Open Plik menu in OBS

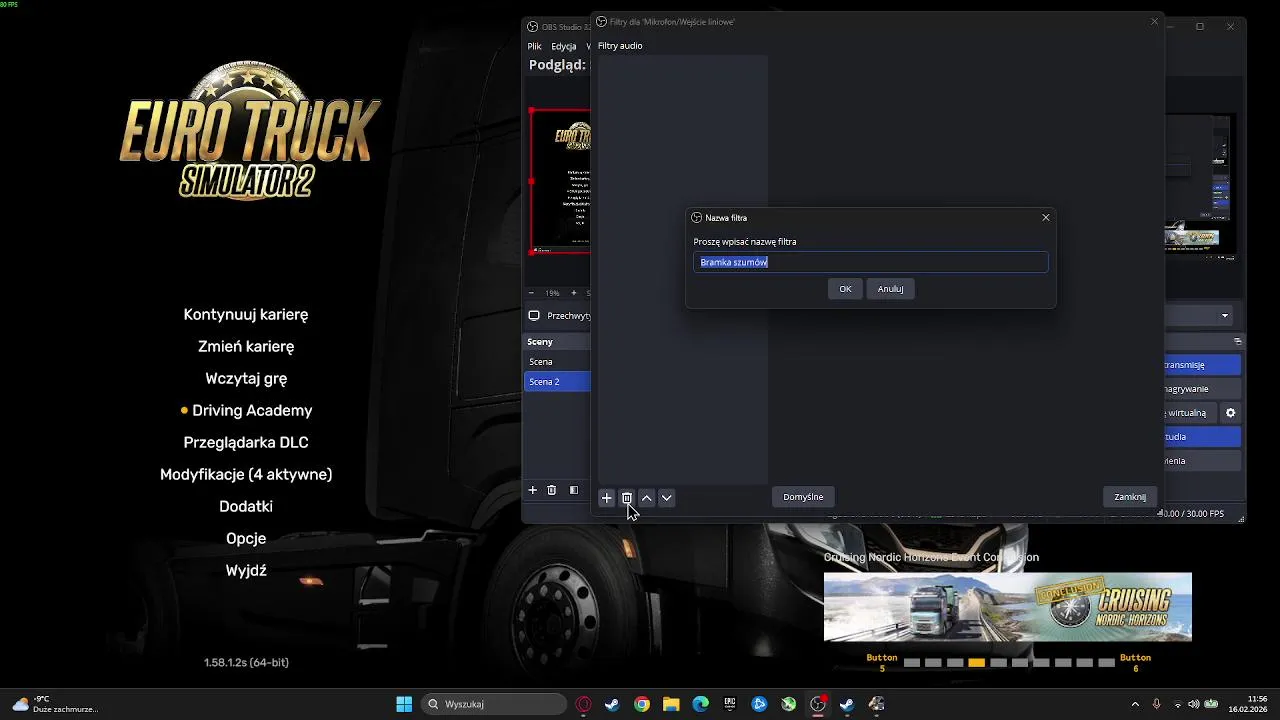[535, 46]
